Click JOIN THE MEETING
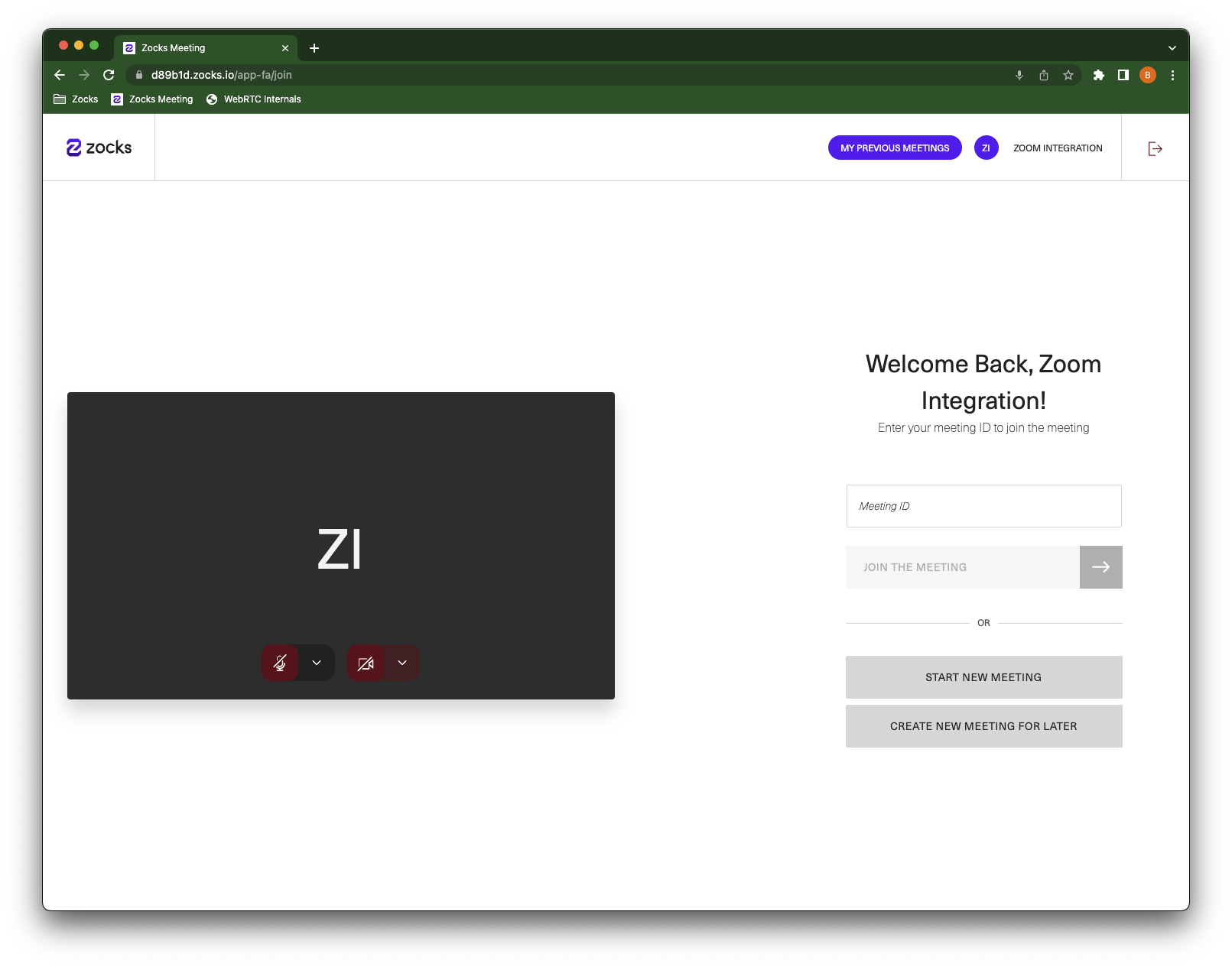This screenshot has width=1232, height=967. pyautogui.click(x=961, y=566)
